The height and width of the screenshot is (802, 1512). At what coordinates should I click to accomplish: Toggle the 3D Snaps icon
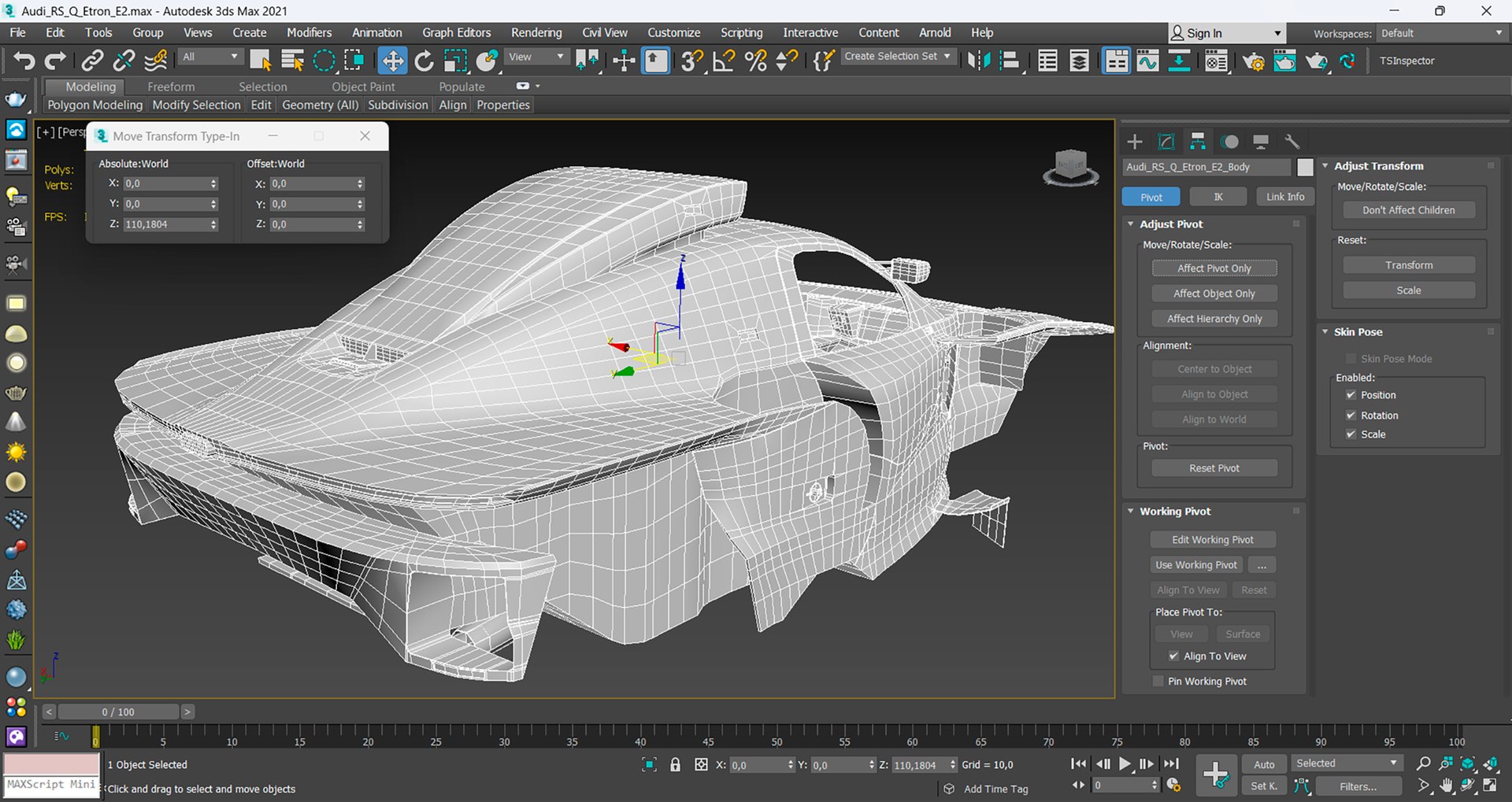coord(692,61)
